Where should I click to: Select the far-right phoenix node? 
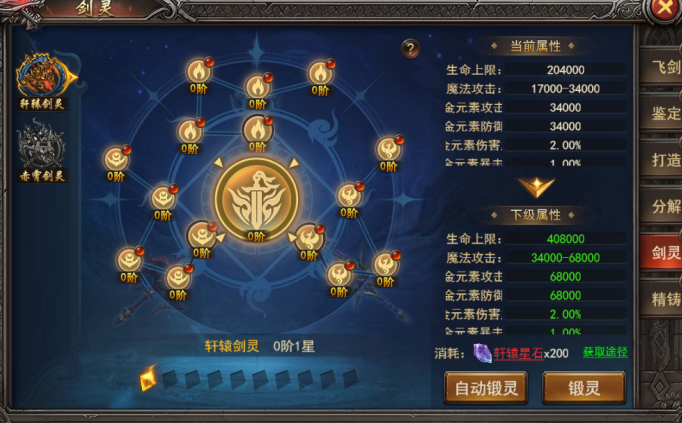[389, 150]
